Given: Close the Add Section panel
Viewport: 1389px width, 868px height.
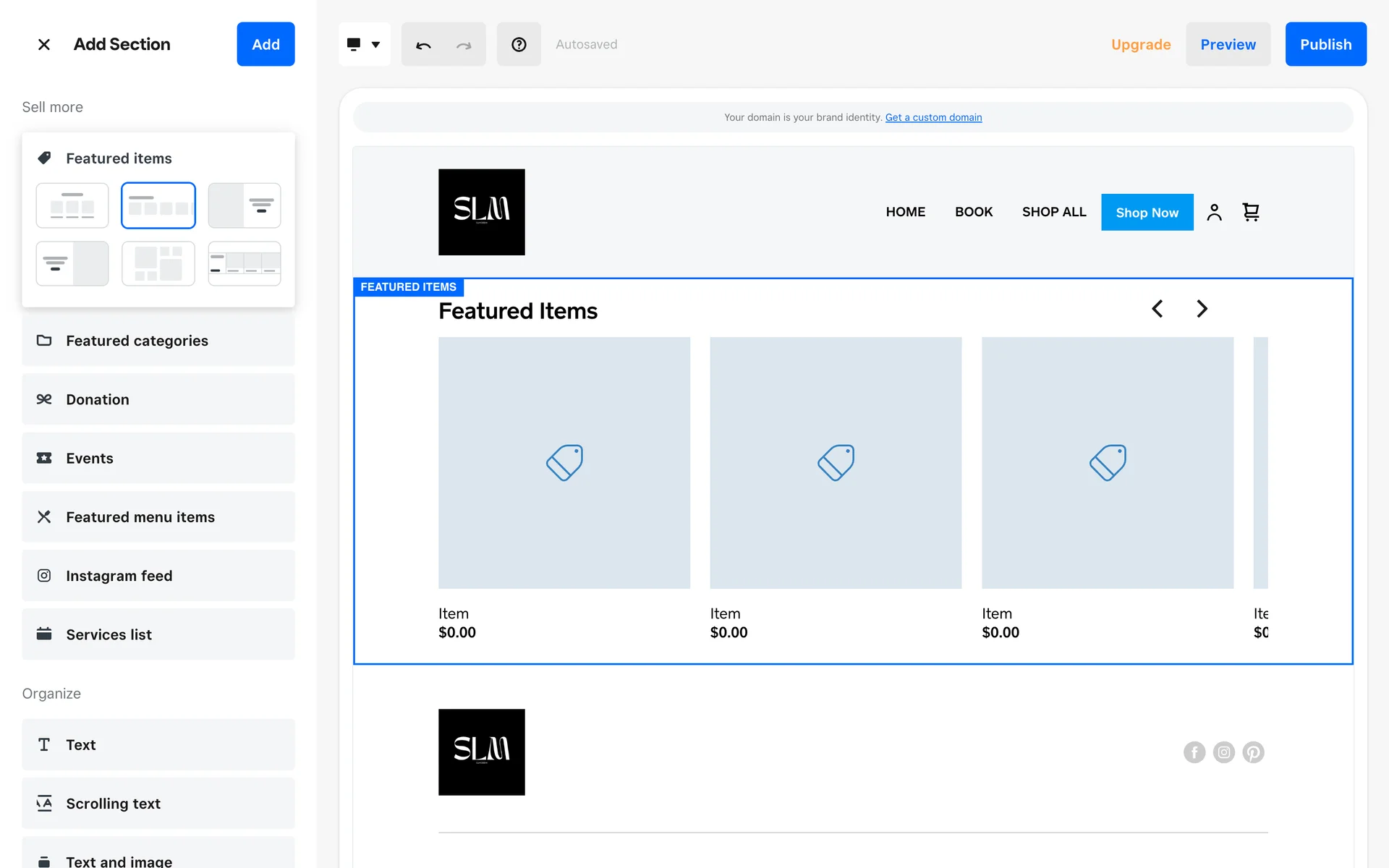Looking at the screenshot, I should (x=44, y=44).
